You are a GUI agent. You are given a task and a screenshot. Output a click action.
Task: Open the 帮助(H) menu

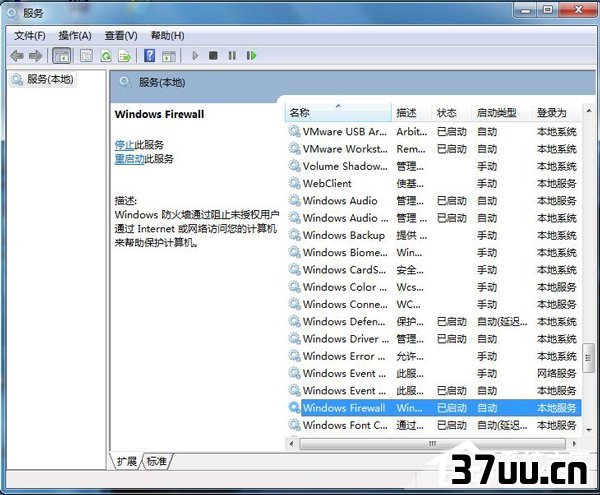click(167, 36)
